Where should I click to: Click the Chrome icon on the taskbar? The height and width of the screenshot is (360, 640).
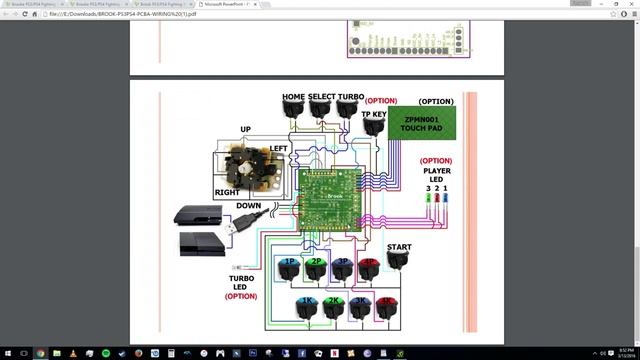[x=40, y=353]
